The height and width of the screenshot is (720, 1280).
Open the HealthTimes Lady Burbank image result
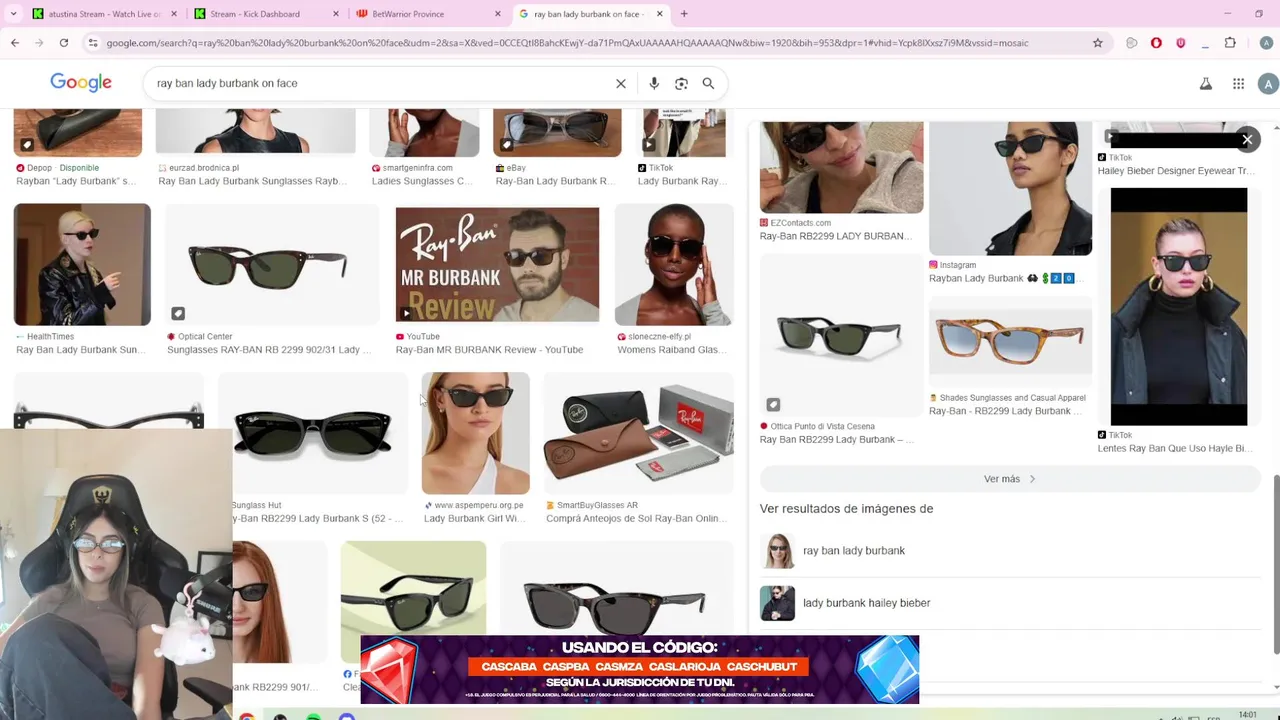[82, 265]
